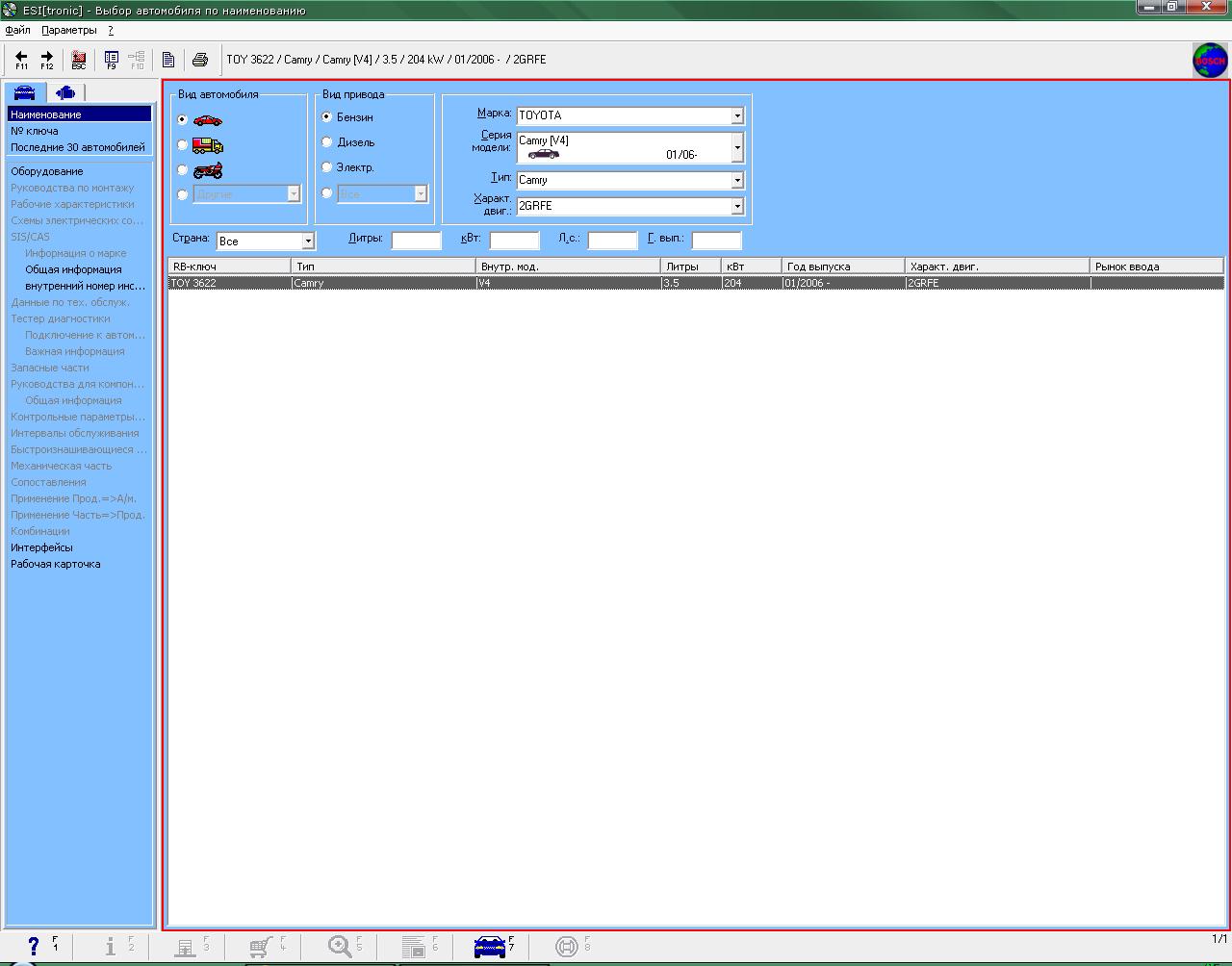
Task: Open the Страна Все dropdown
Action: click(308, 241)
